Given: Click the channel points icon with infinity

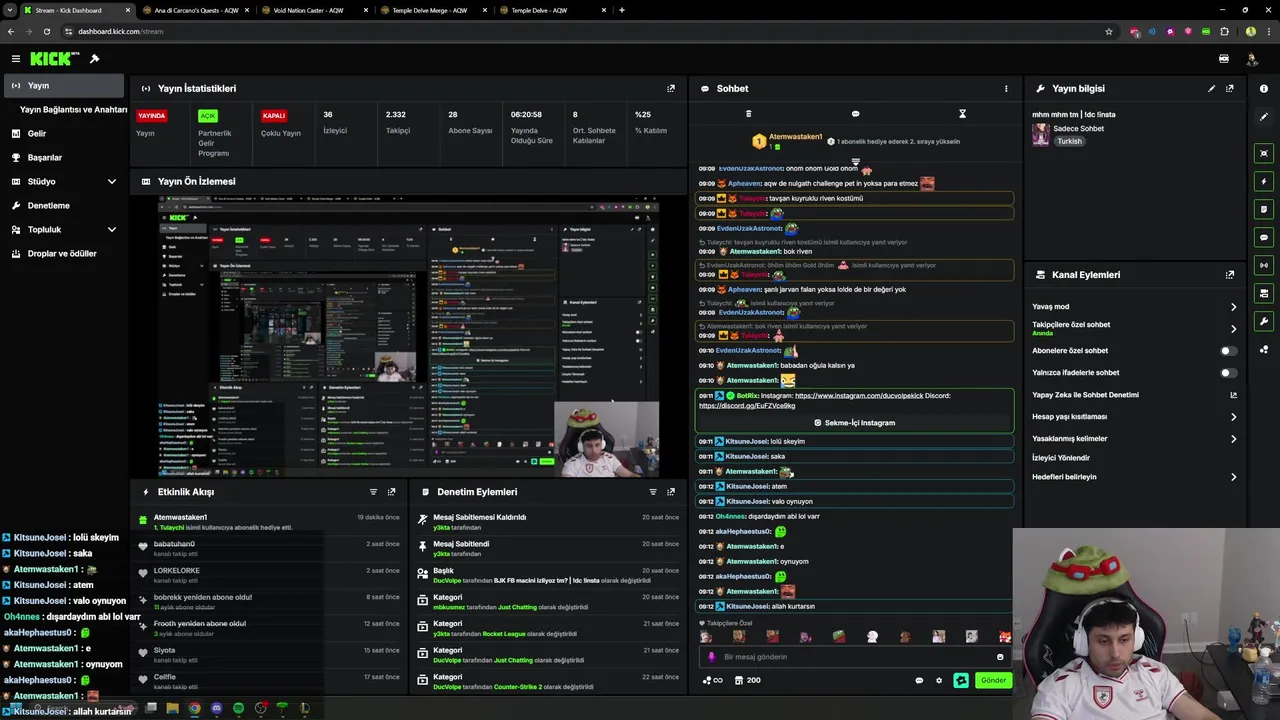Looking at the screenshot, I should 712,680.
